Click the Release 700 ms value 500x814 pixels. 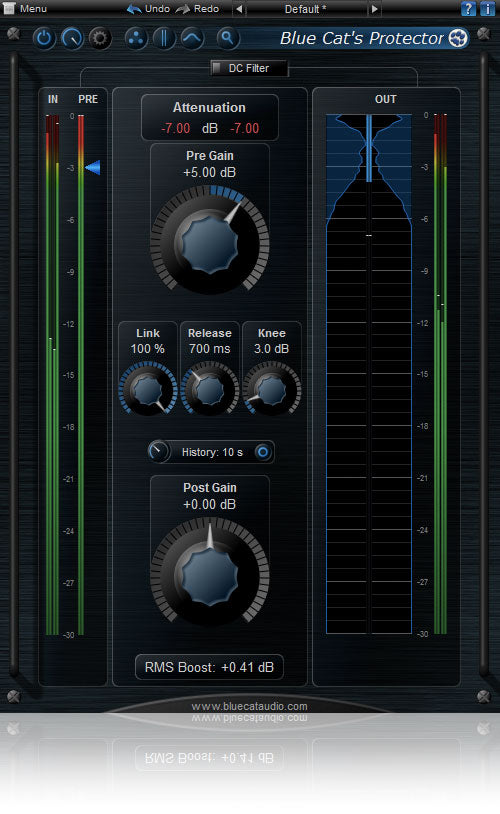click(210, 349)
